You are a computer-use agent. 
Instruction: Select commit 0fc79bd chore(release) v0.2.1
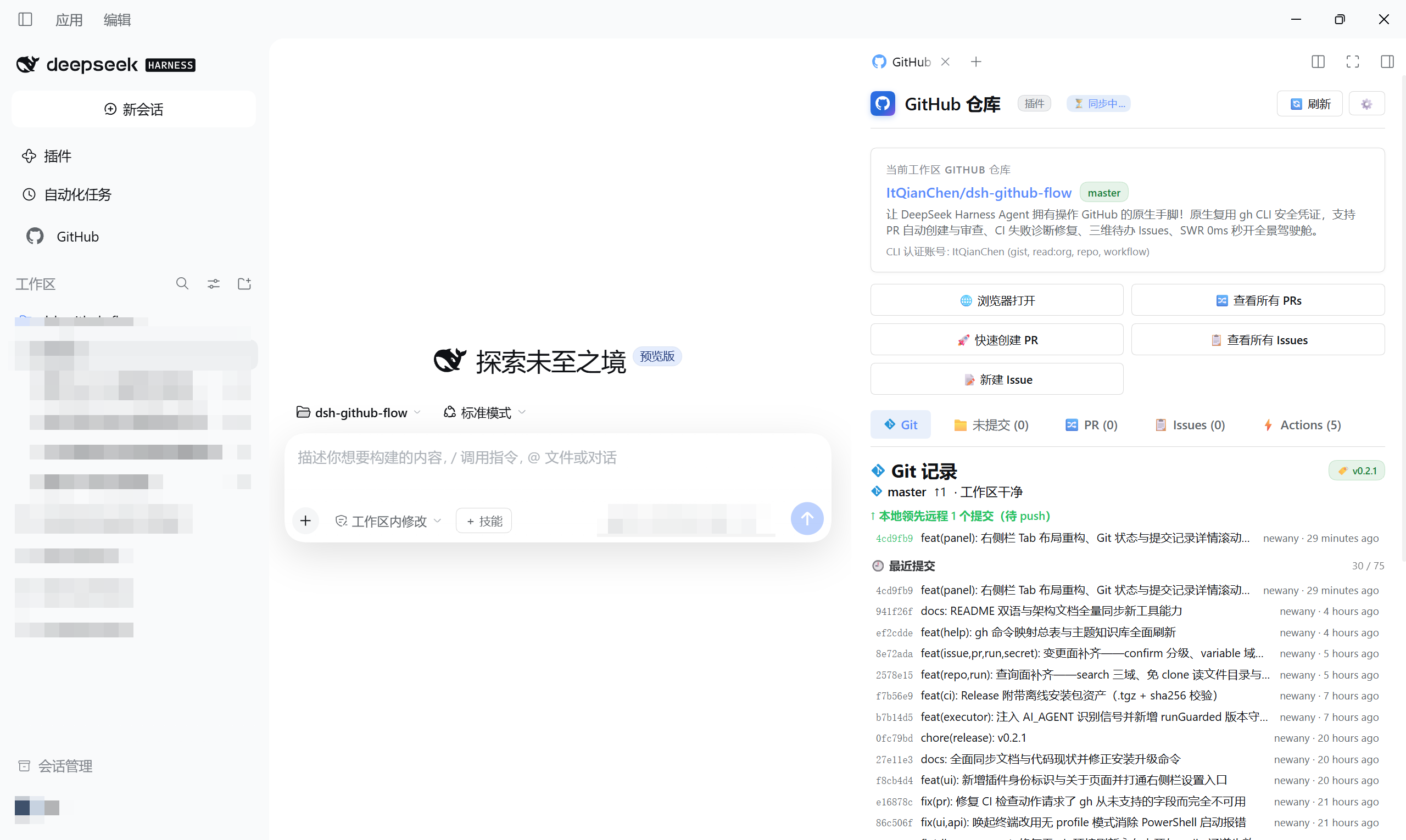tap(1128, 737)
